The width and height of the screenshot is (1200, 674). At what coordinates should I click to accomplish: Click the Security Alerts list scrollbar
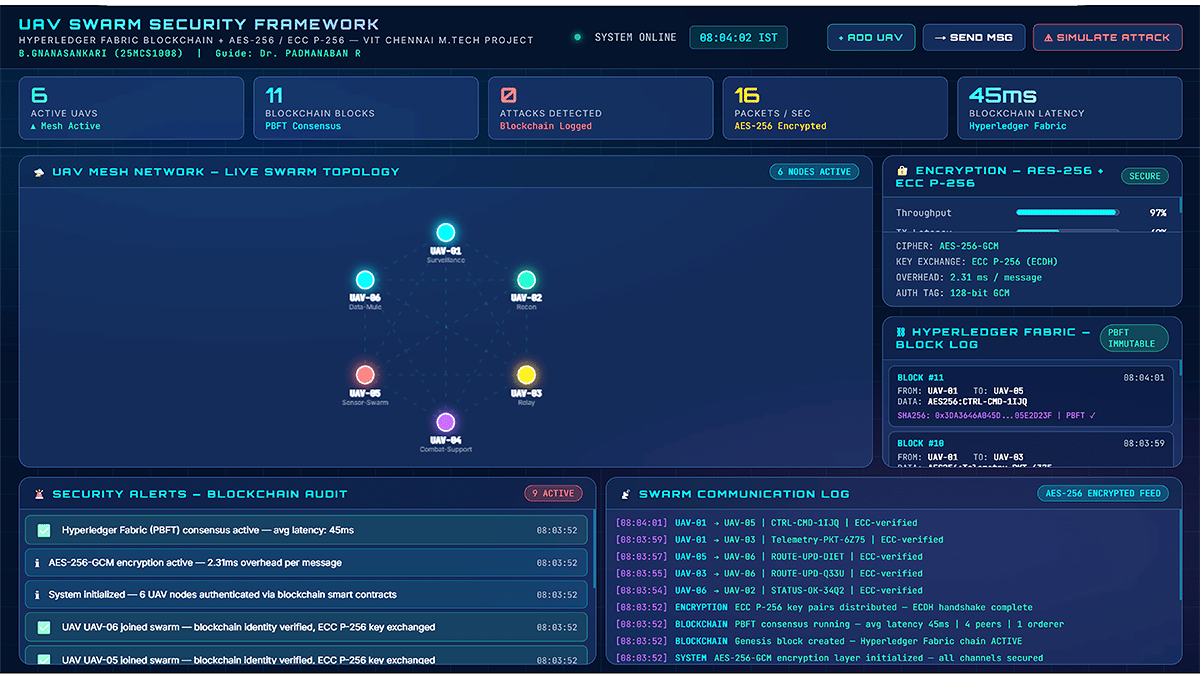(592, 548)
